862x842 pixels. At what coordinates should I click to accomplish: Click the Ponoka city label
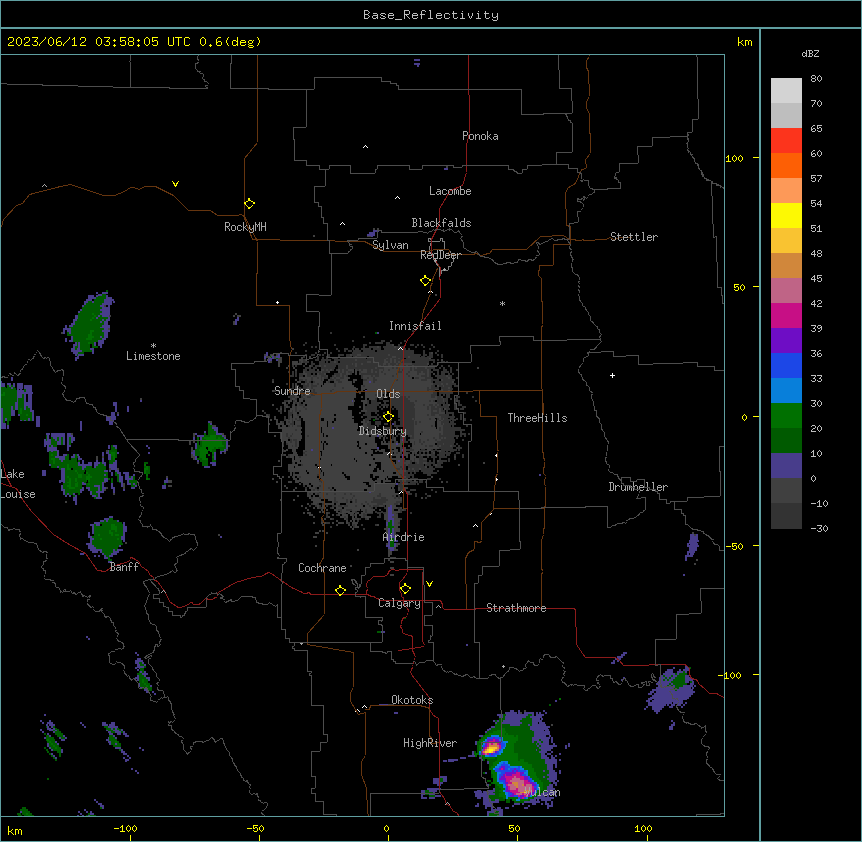[480, 136]
